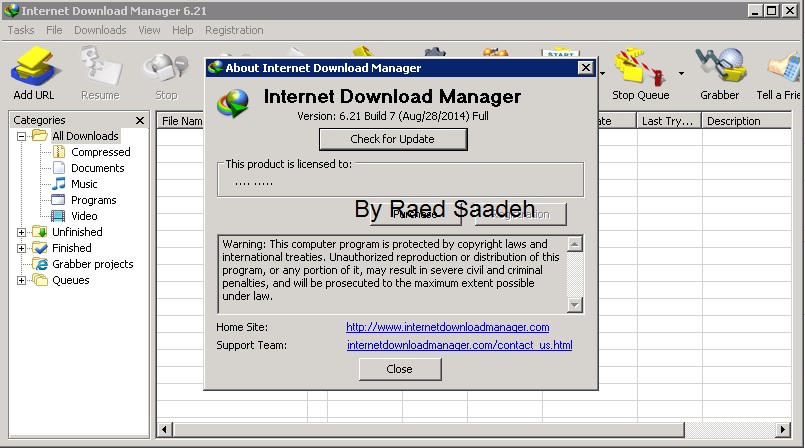Screen dimensions: 805x448
Task: Expand the Unfinished tree node
Action: click(x=22, y=232)
